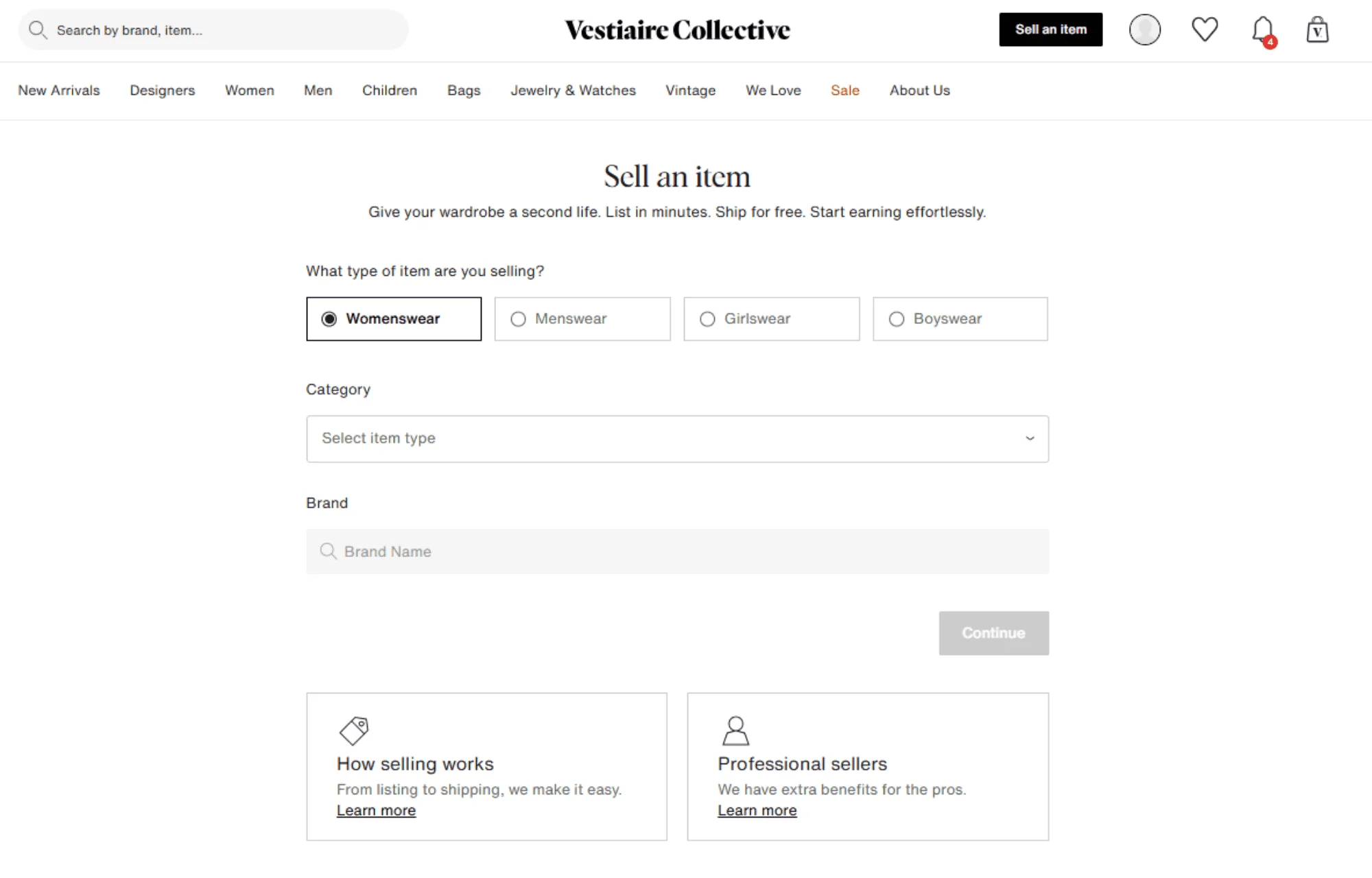Open the Designers navigation menu
The width and height of the screenshot is (1372, 878).
[x=162, y=91]
